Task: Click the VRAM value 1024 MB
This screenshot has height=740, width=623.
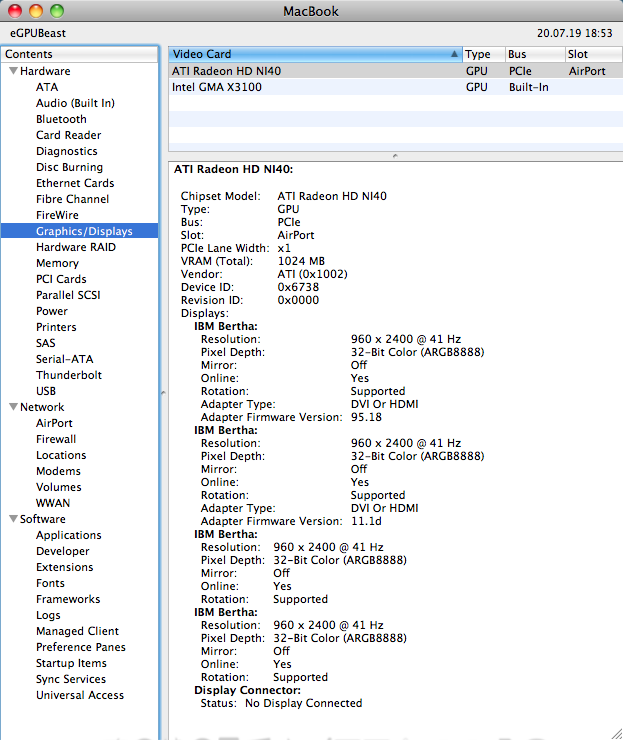Action: pos(301,261)
